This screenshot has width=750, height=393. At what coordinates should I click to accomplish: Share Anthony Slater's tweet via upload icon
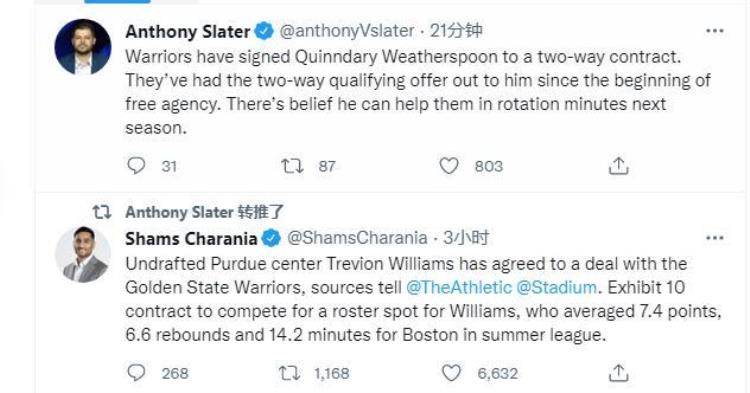pyautogui.click(x=618, y=166)
